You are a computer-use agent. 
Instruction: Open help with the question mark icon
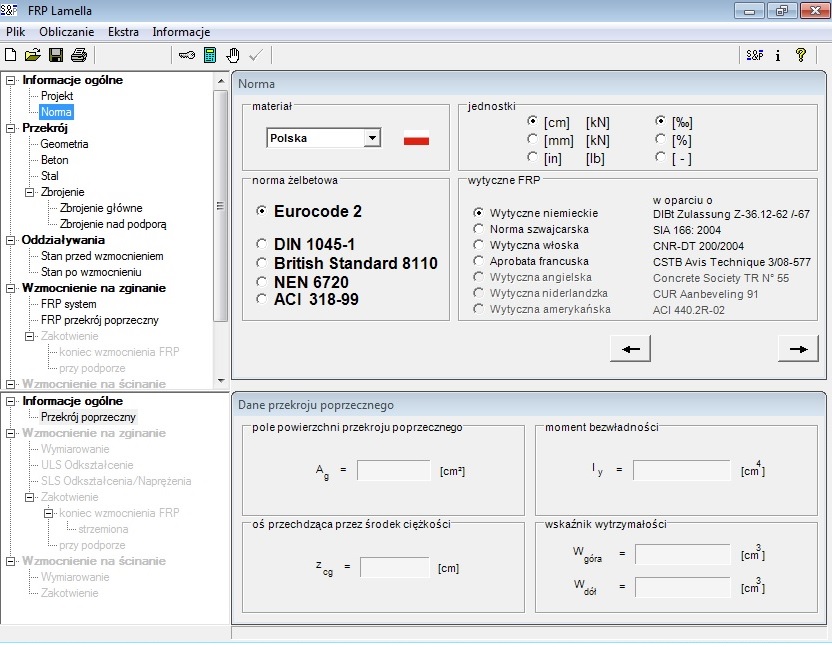point(800,55)
